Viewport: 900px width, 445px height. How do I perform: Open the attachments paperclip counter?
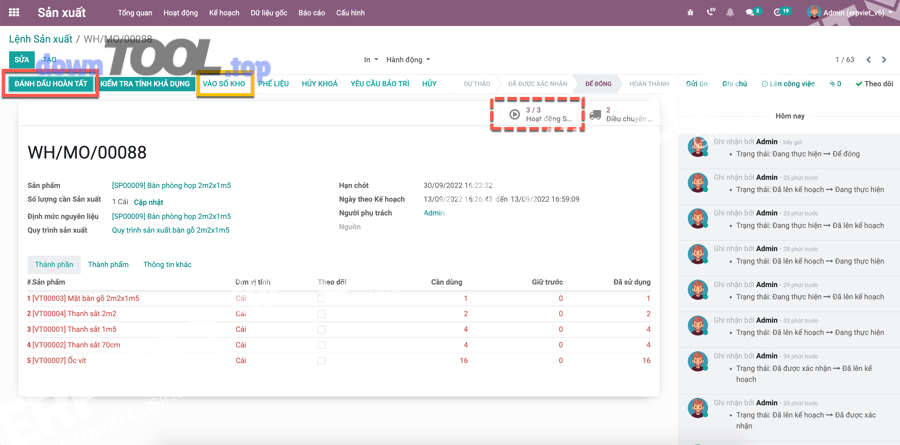point(835,84)
